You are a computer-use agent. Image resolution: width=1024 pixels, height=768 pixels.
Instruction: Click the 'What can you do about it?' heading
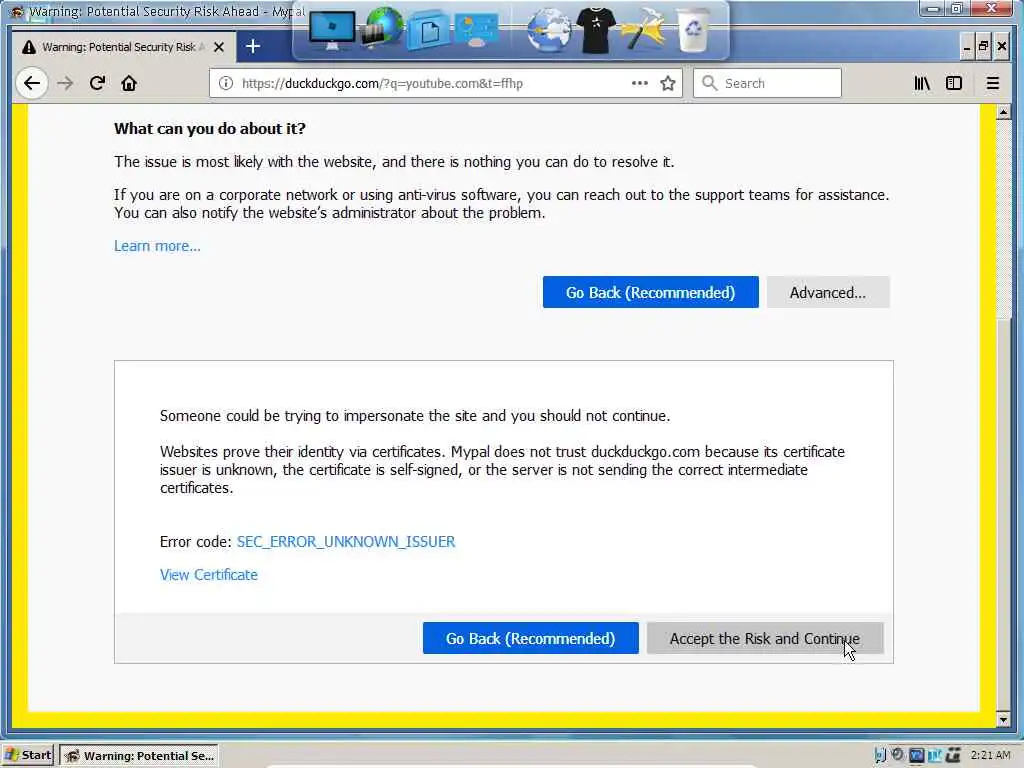click(x=210, y=129)
